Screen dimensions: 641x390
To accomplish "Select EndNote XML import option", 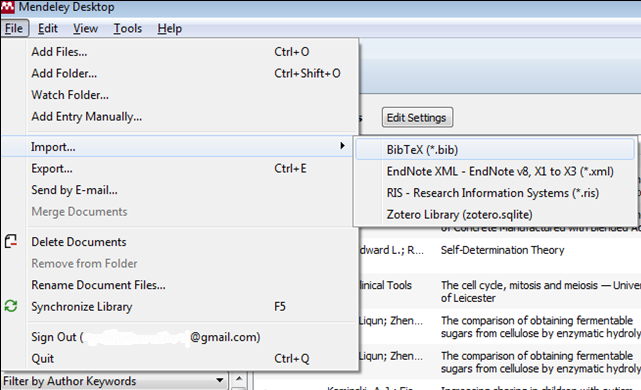I will [x=495, y=171].
